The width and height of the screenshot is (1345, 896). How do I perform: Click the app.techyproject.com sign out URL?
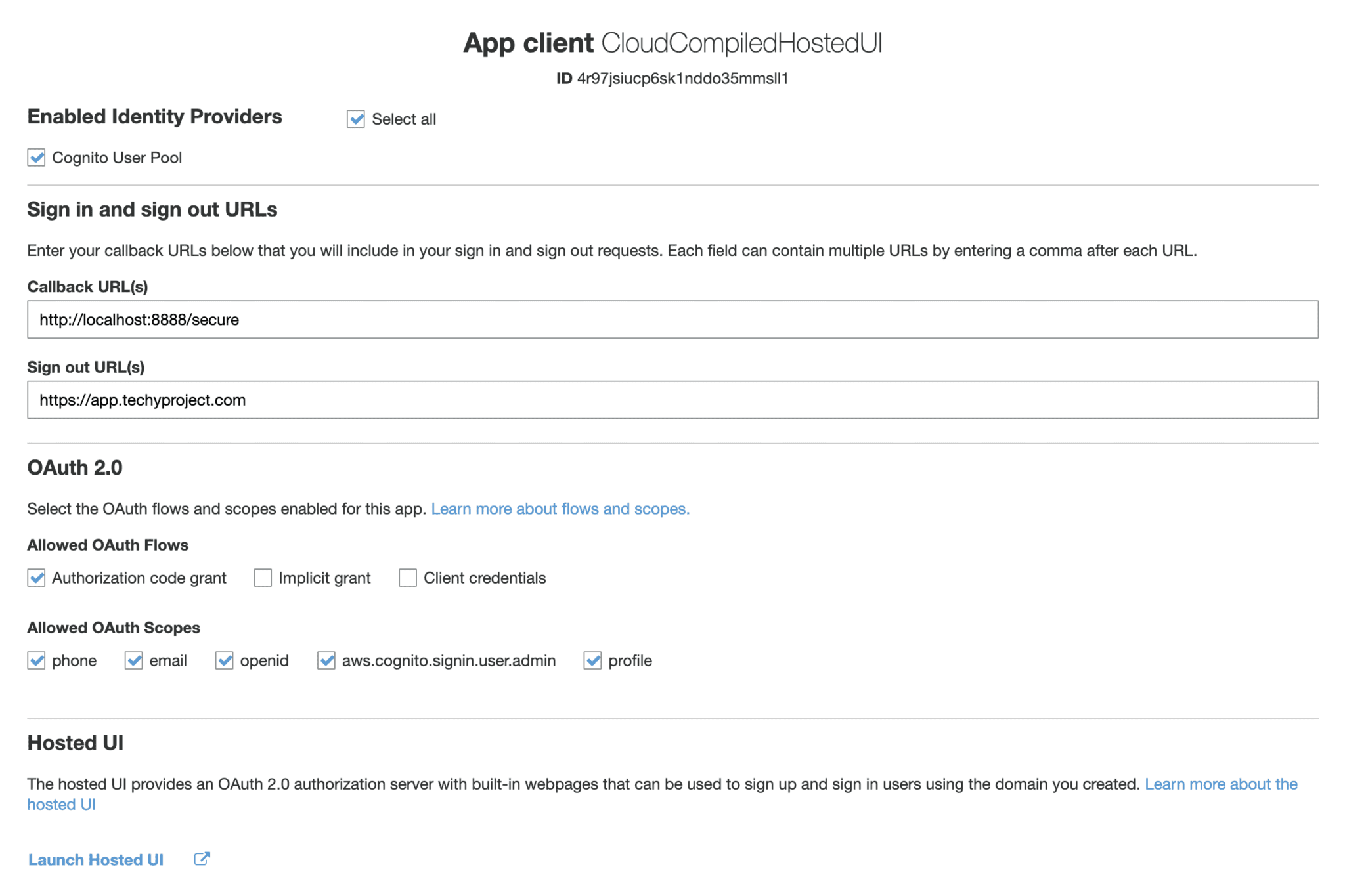143,400
